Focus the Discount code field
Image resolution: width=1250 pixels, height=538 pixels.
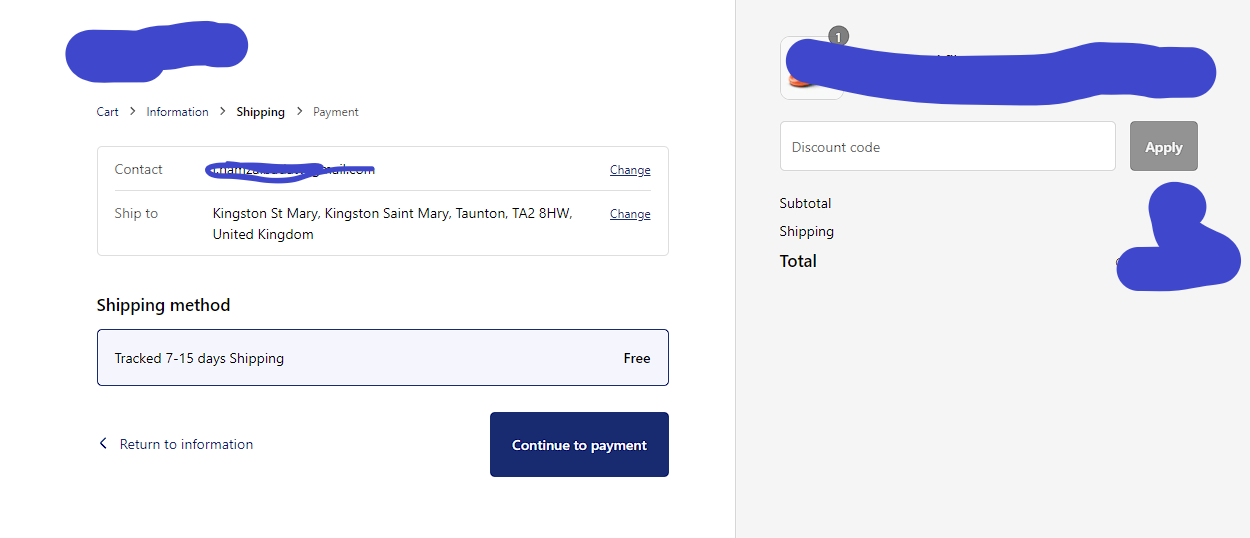pos(947,147)
